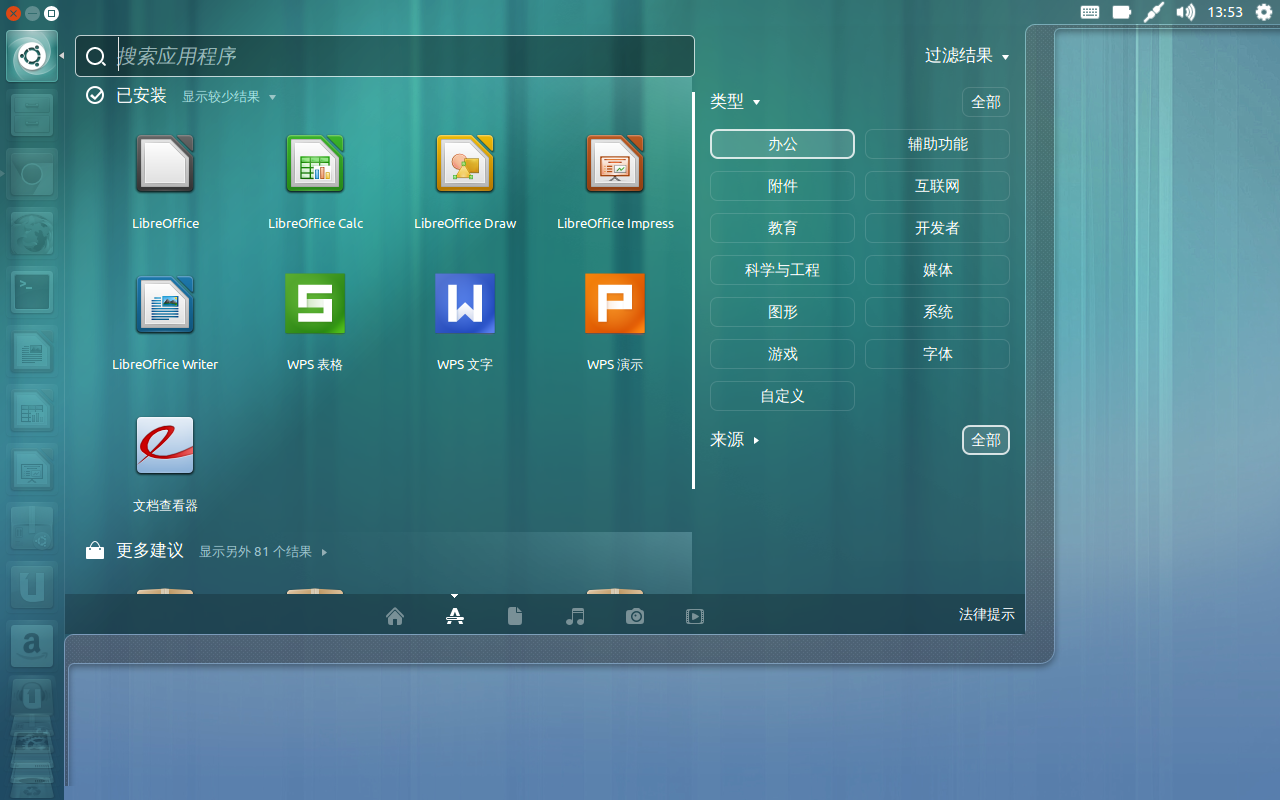Open LibreOffice Calc from launcher

(x=32, y=410)
